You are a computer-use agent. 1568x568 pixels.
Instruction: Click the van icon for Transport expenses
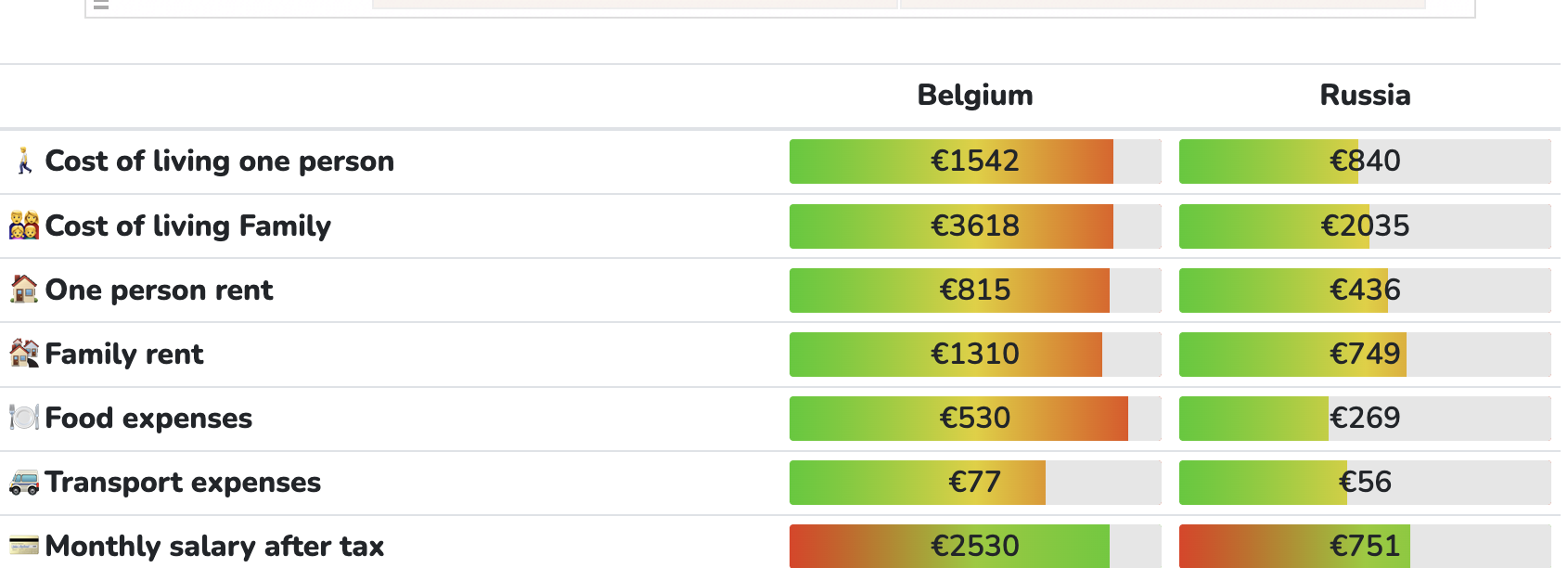[24, 482]
